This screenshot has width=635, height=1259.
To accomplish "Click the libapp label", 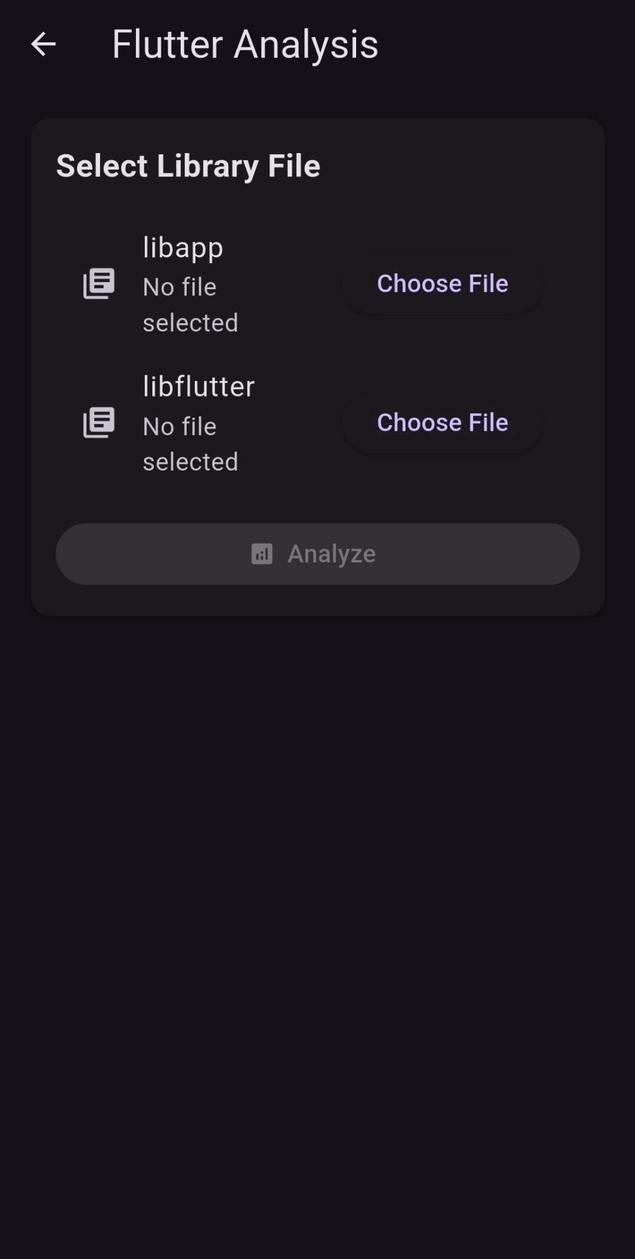I will coord(182,247).
